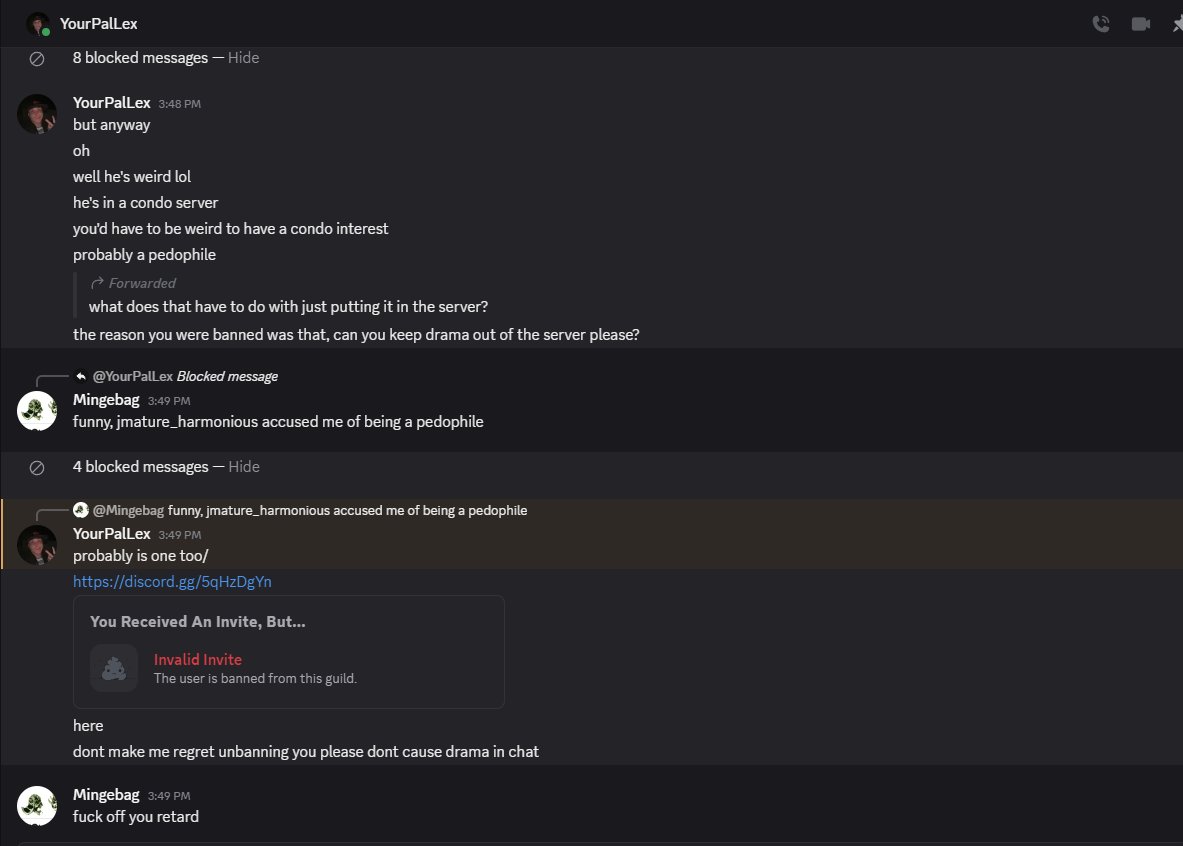Start a voice call with YourPalLex
The width and height of the screenshot is (1183, 846).
(x=1101, y=24)
